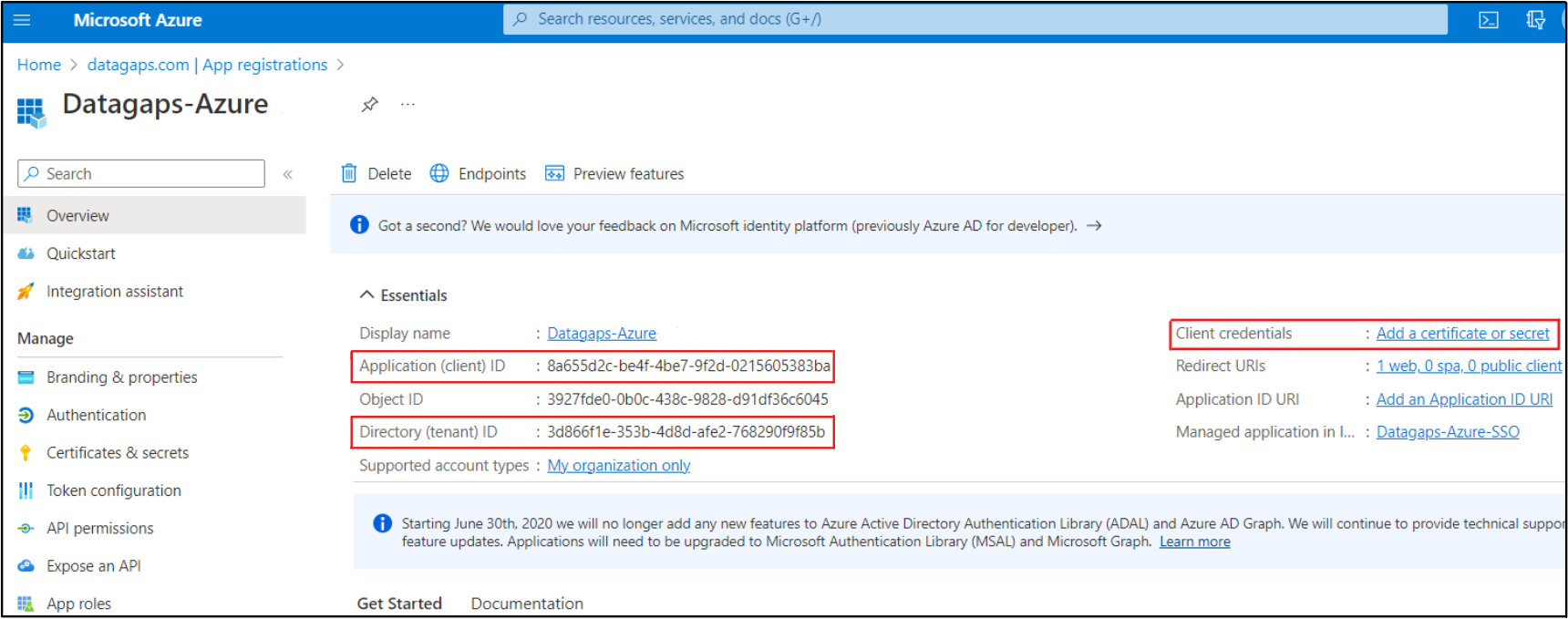This screenshot has width=1568, height=619.
Task: Collapse the left sidebar menu
Action: pyautogui.click(x=287, y=174)
